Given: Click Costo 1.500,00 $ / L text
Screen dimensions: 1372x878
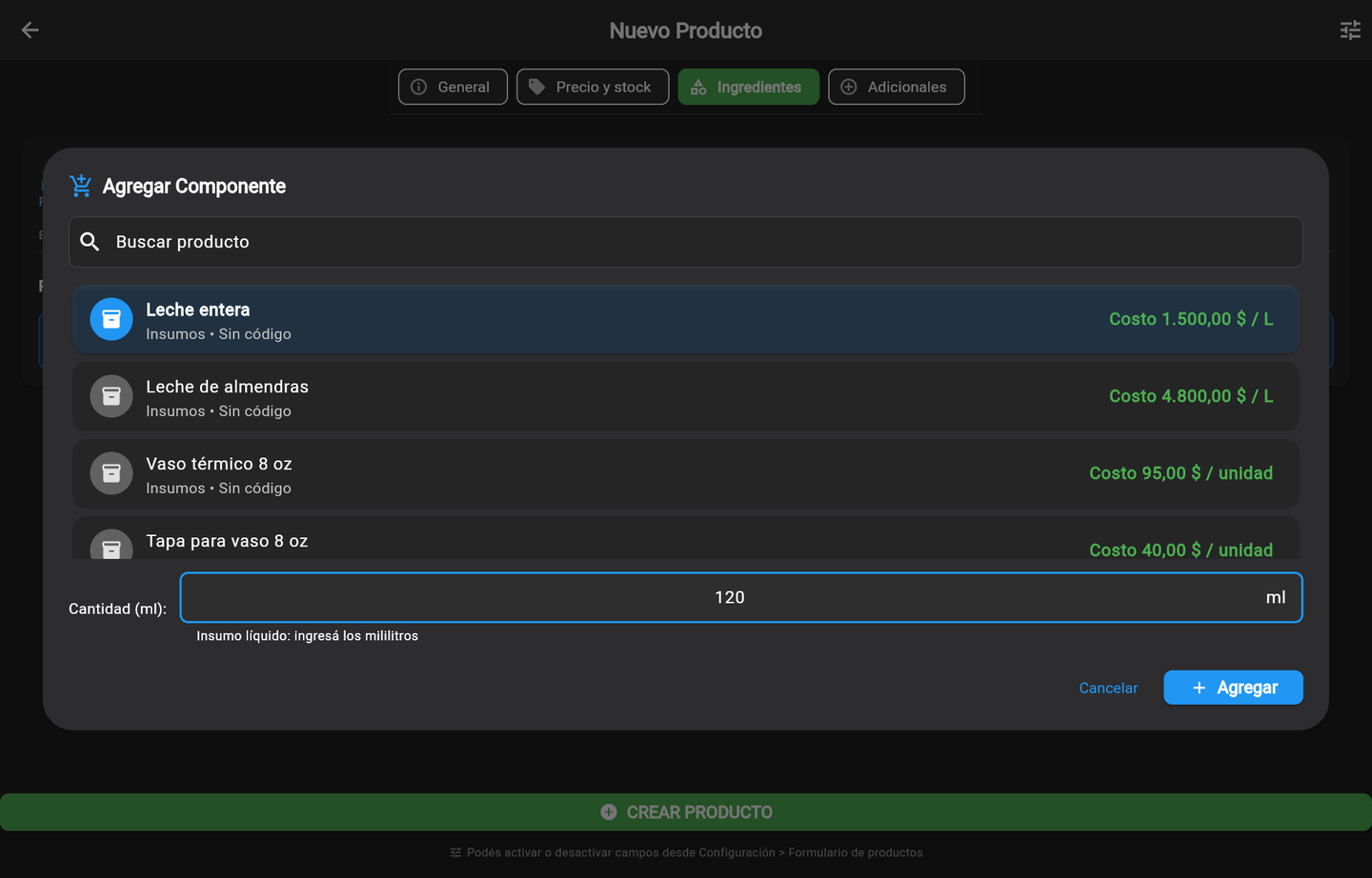Looking at the screenshot, I should click(1191, 319).
